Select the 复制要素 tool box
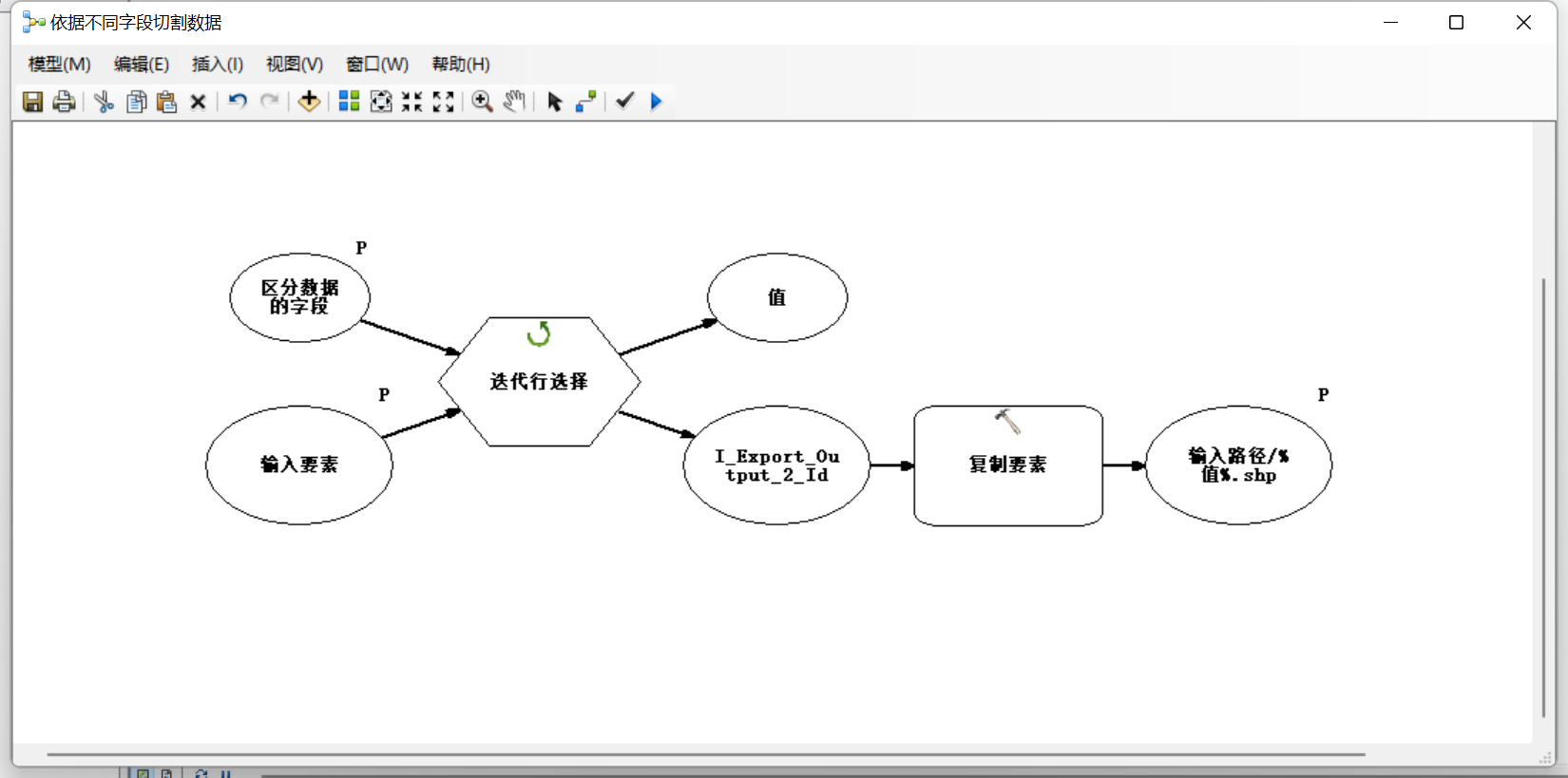This screenshot has height=778, width=1568. tap(1008, 465)
